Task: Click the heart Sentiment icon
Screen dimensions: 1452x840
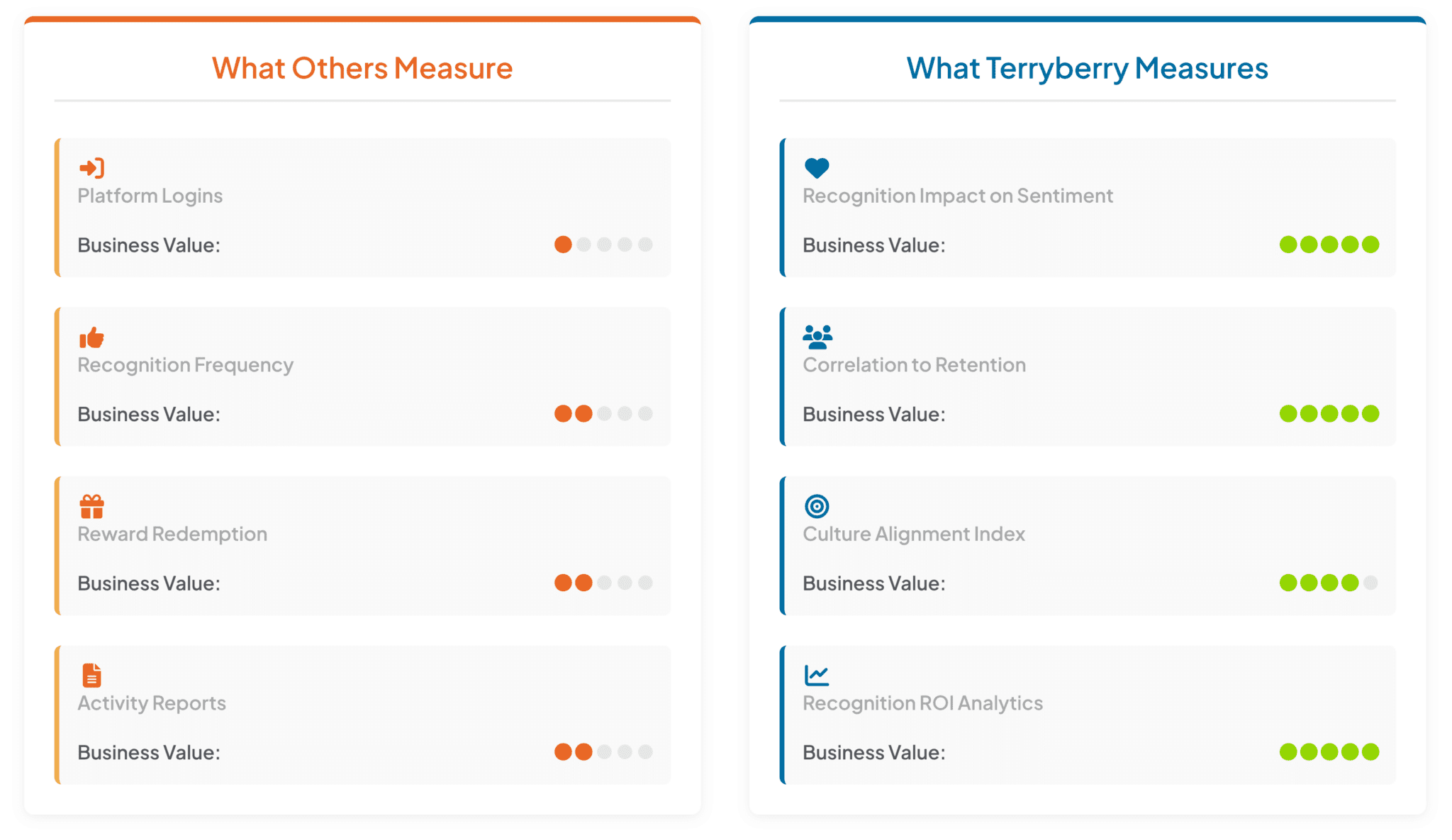Action: 817,168
